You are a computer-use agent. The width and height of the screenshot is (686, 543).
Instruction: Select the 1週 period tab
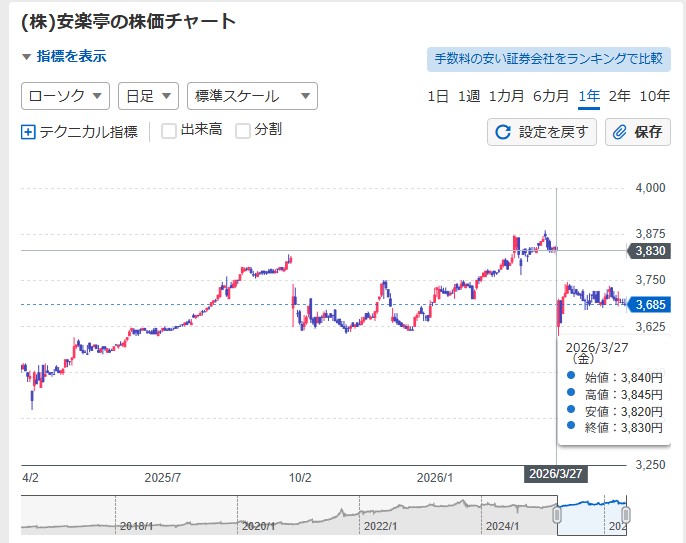click(x=469, y=96)
